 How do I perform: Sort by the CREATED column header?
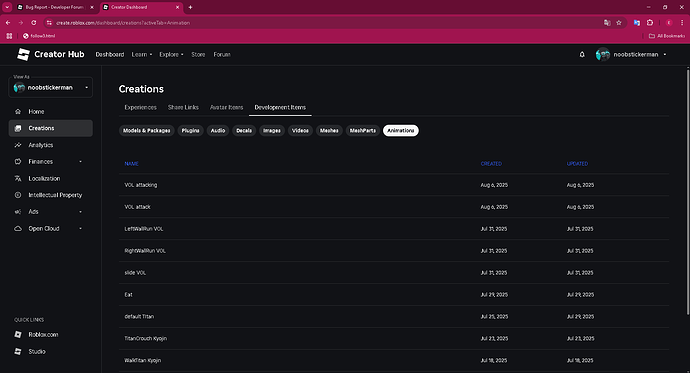click(491, 164)
